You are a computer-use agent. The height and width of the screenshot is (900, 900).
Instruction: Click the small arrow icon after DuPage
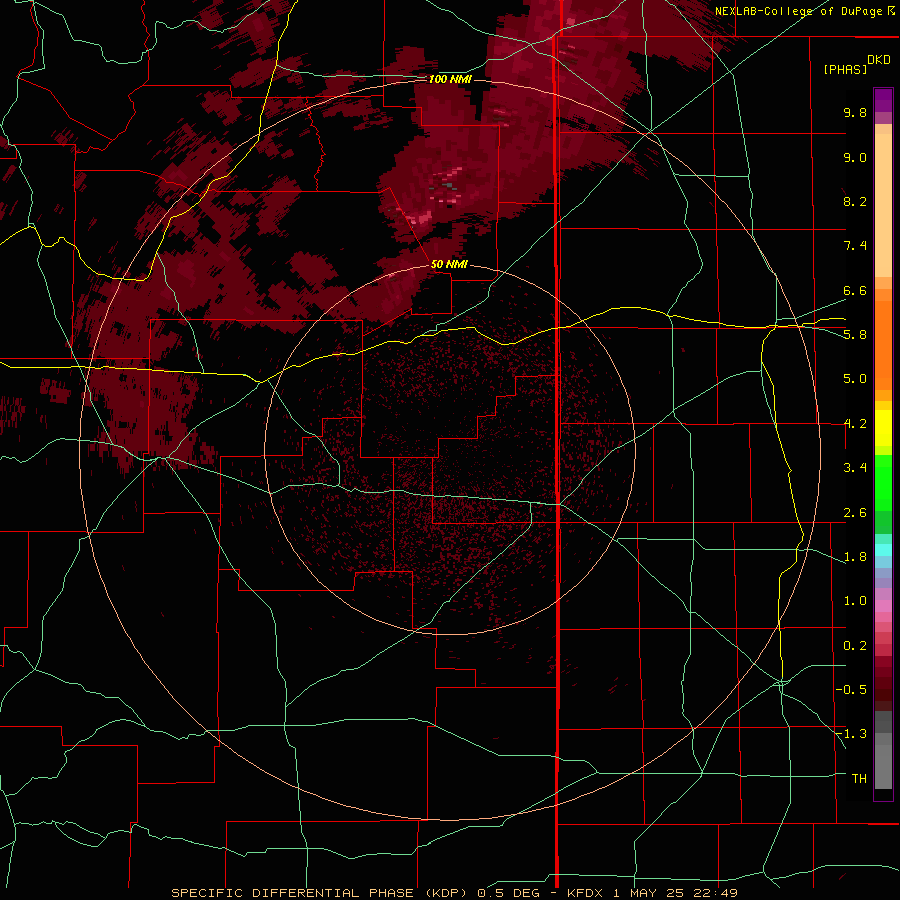891,10
